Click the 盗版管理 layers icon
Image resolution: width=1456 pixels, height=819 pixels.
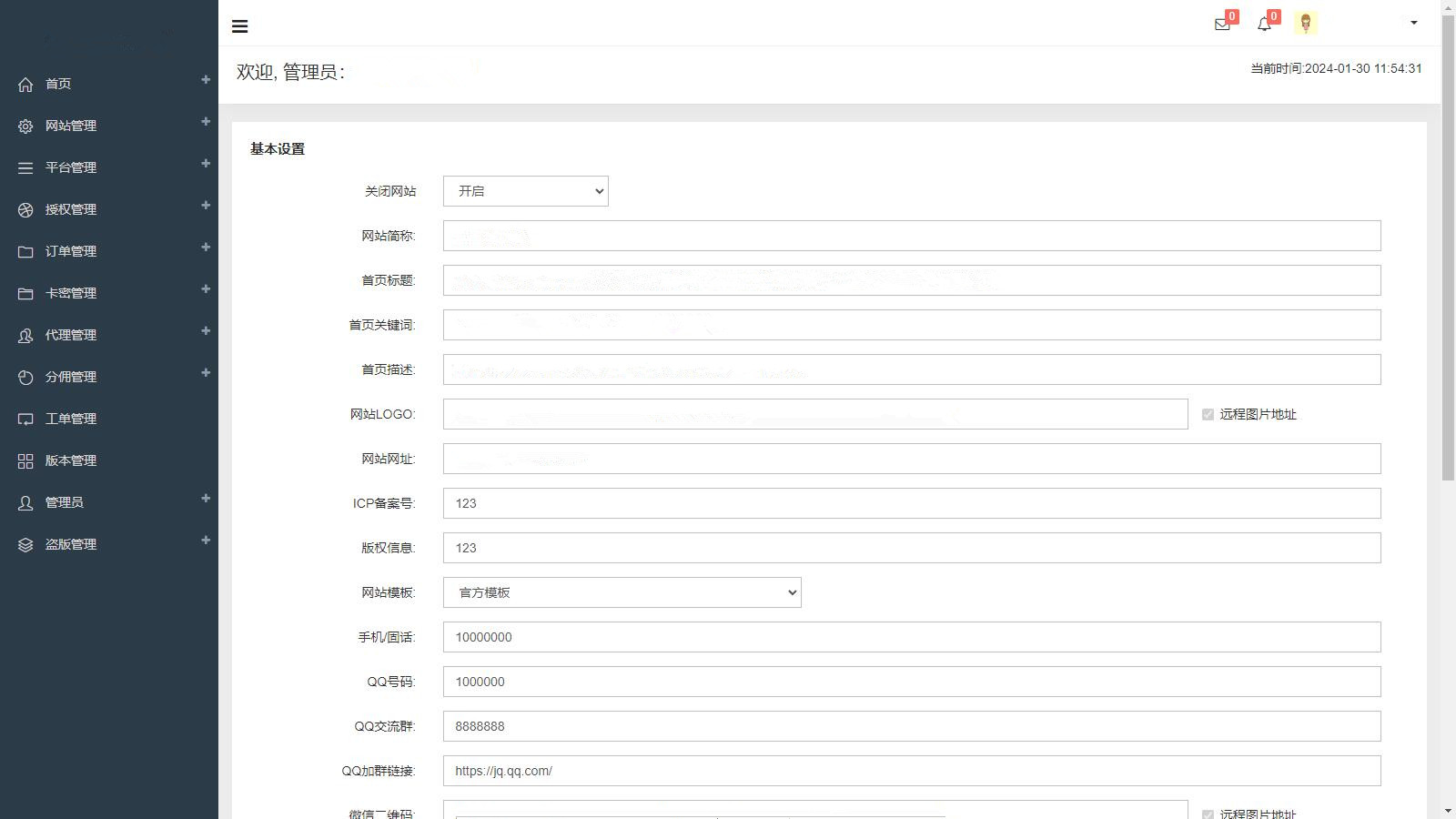(x=25, y=544)
